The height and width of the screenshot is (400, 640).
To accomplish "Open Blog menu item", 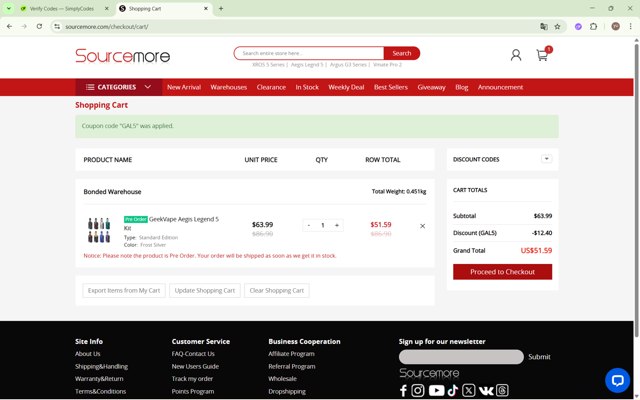I will click(462, 87).
